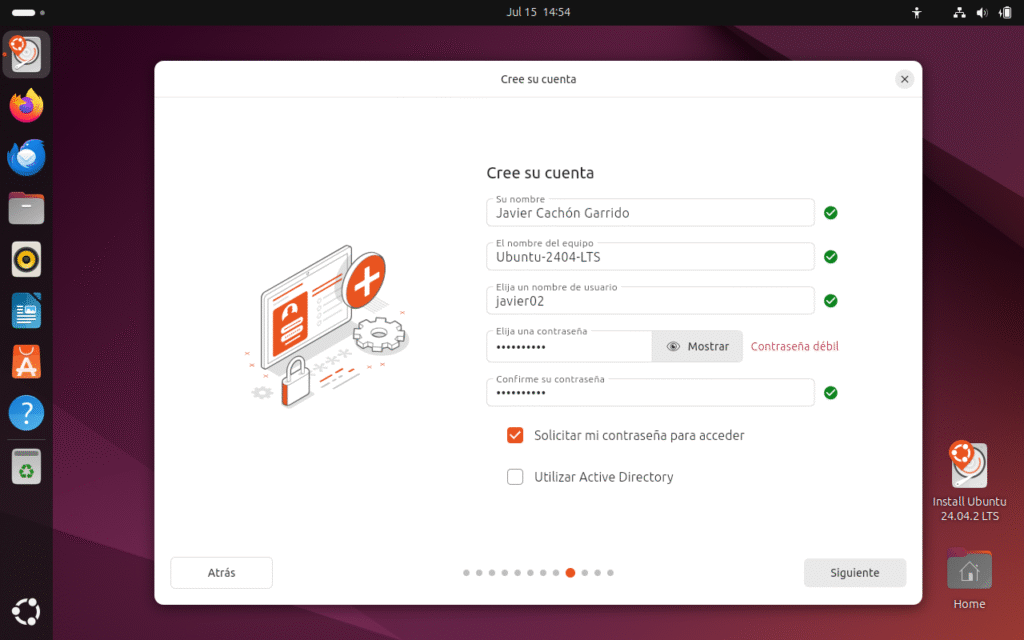Open the Home folder desktop icon
The width and height of the screenshot is (1024, 640).
969,579
